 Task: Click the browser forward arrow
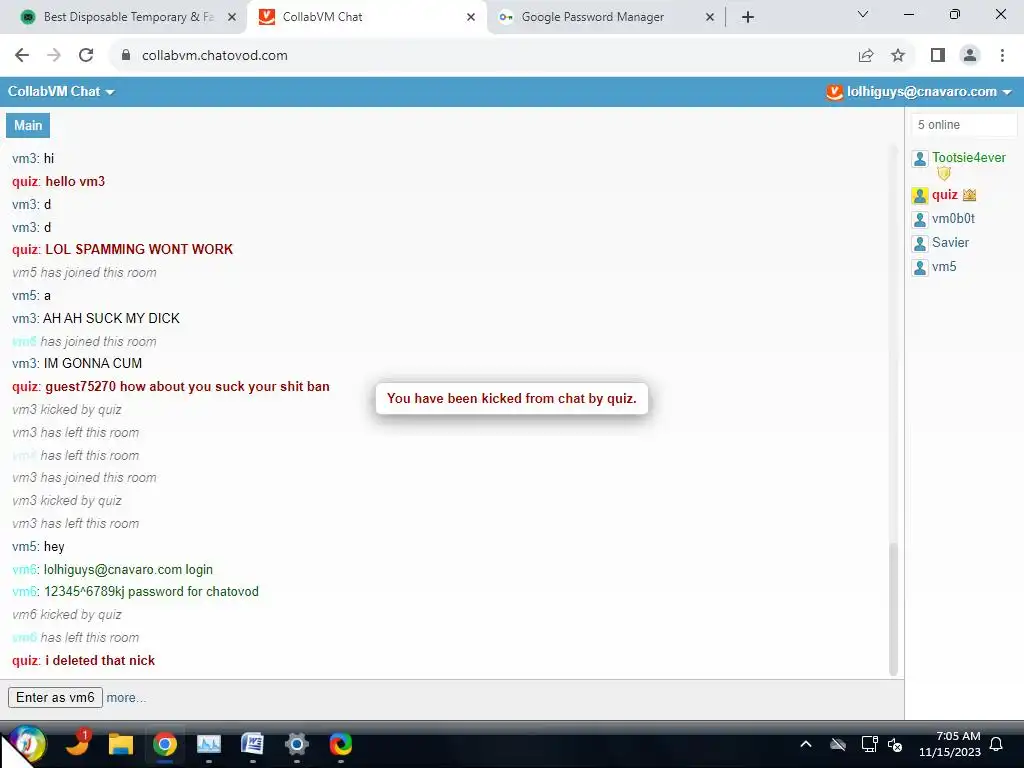point(54,56)
